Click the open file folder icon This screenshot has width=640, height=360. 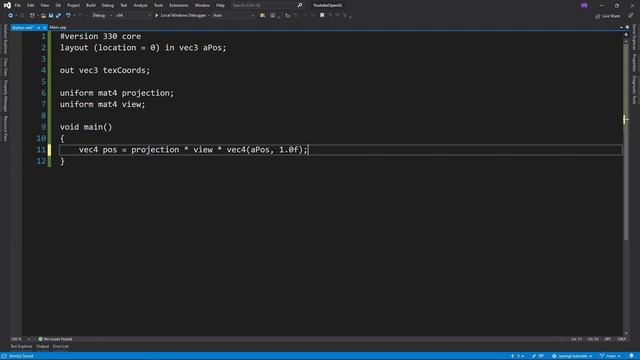click(x=43, y=16)
